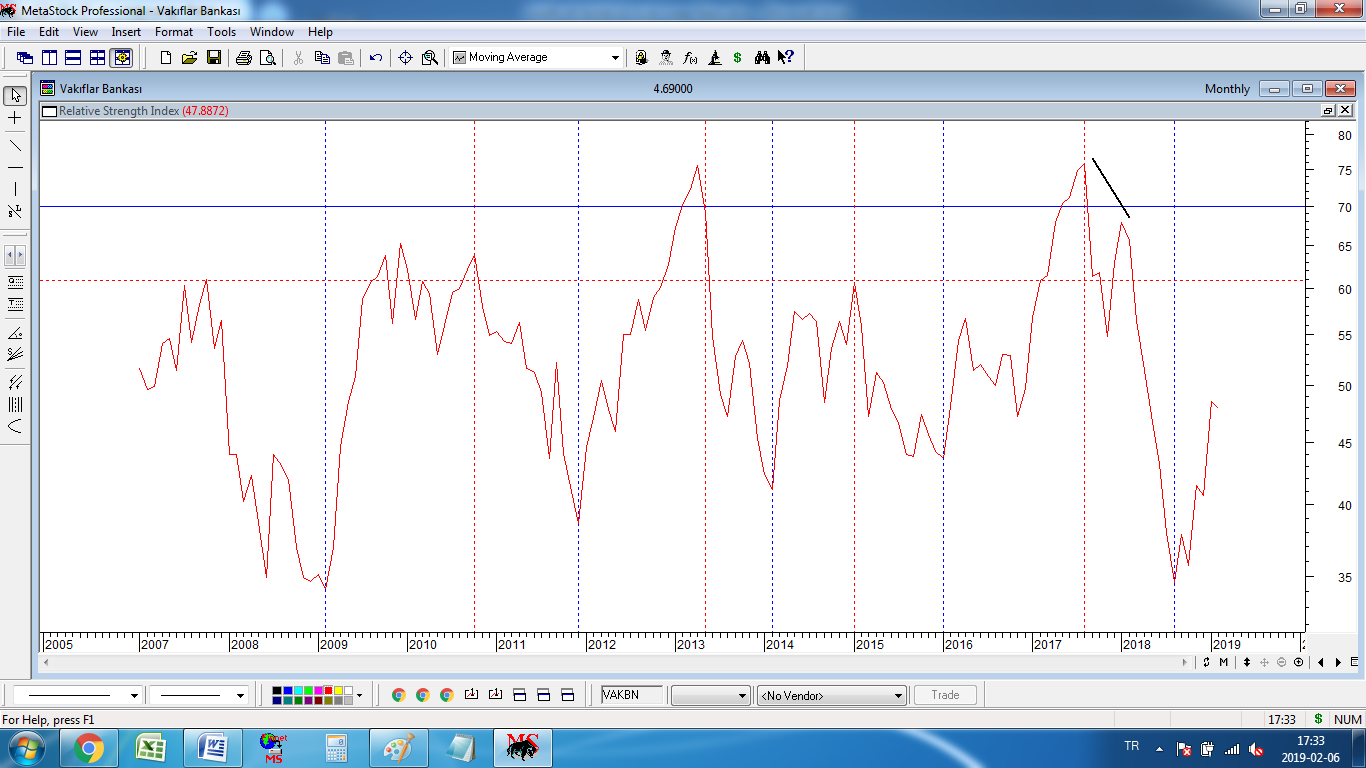The image size is (1366, 768).
Task: Open the Help menu
Action: (x=320, y=32)
